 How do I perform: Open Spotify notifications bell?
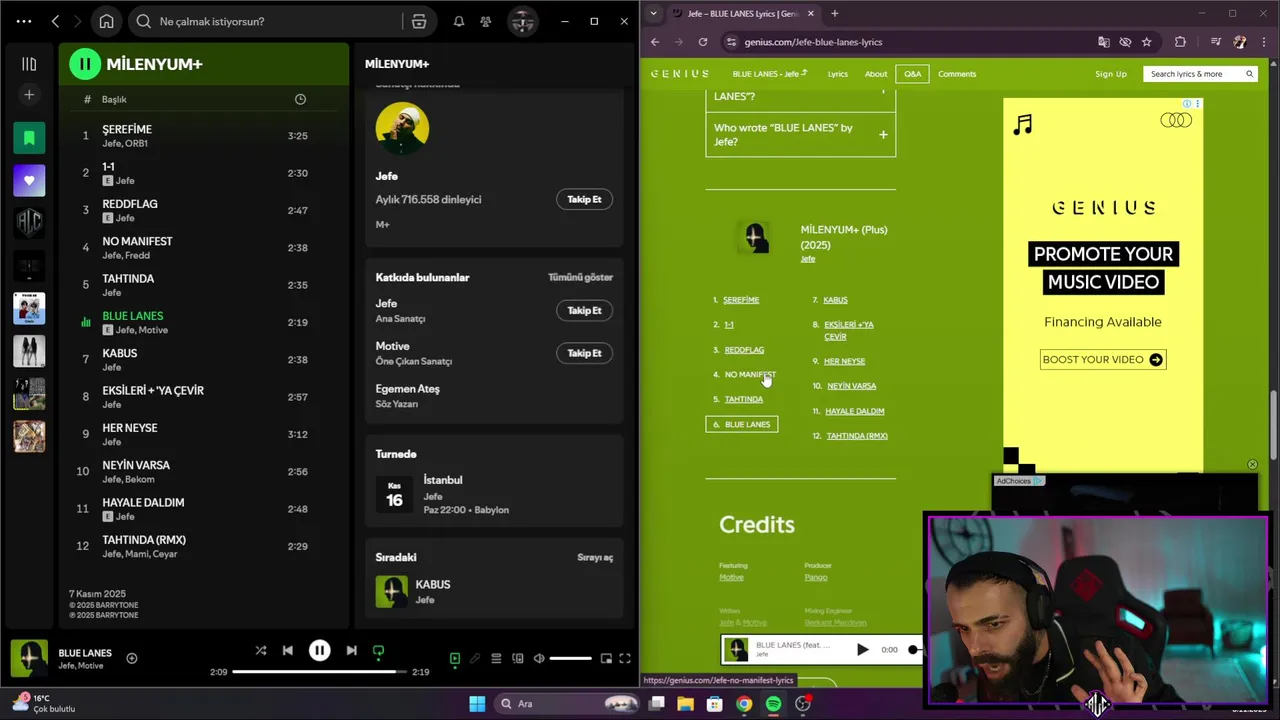click(459, 21)
